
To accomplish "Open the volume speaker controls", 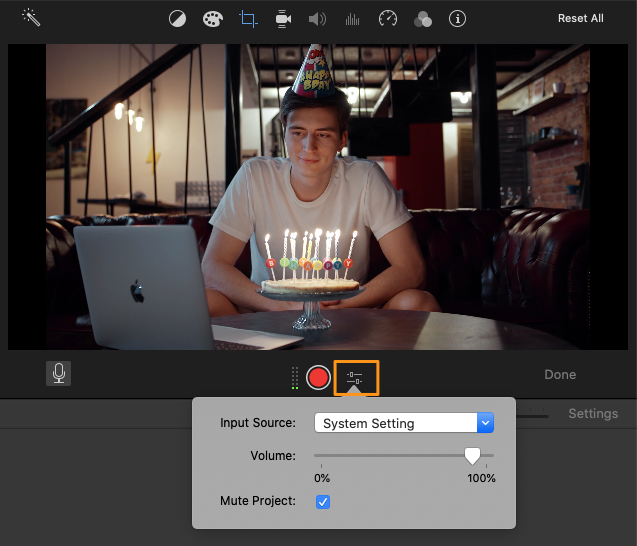I will (x=317, y=19).
